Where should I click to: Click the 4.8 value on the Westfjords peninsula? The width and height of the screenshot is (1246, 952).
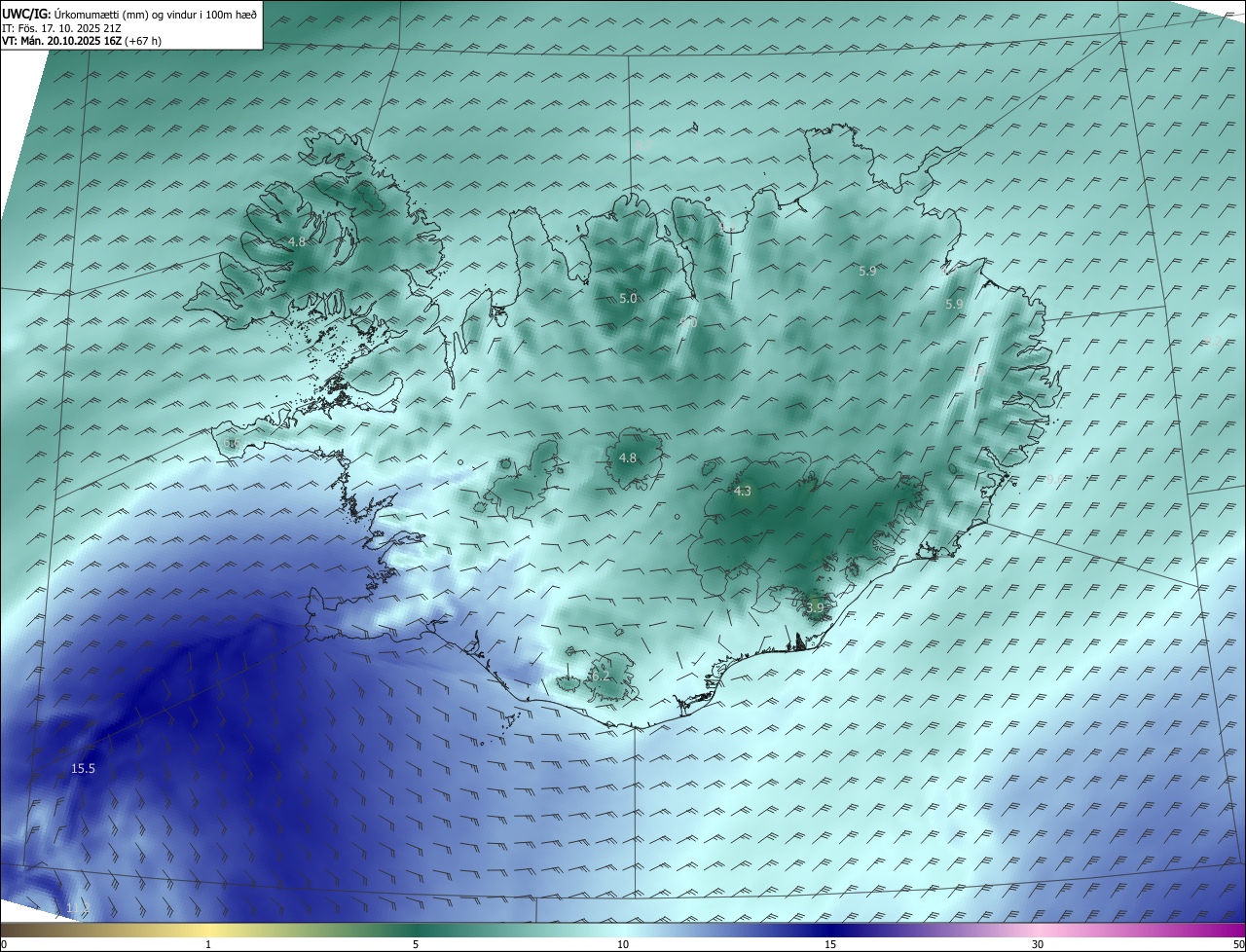(x=297, y=241)
